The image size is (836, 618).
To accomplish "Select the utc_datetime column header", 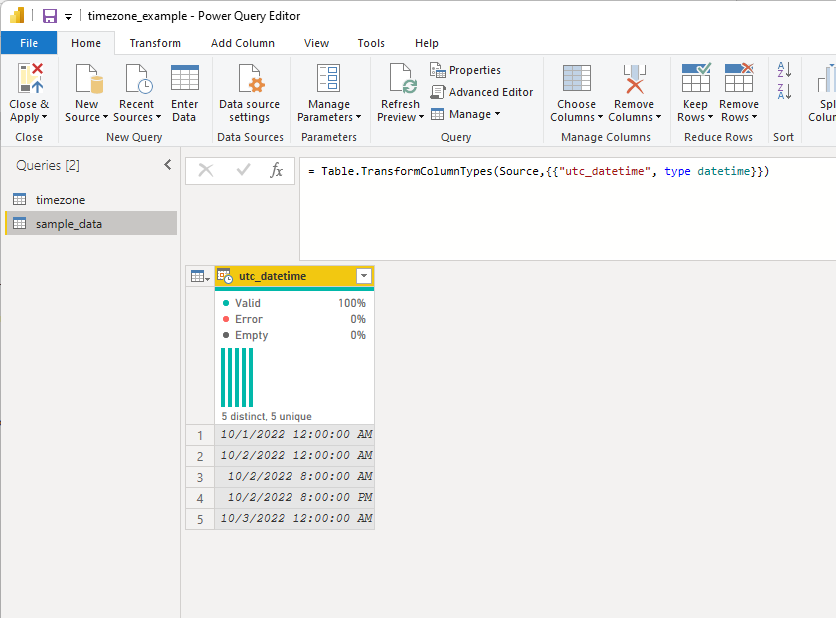I will [x=294, y=276].
